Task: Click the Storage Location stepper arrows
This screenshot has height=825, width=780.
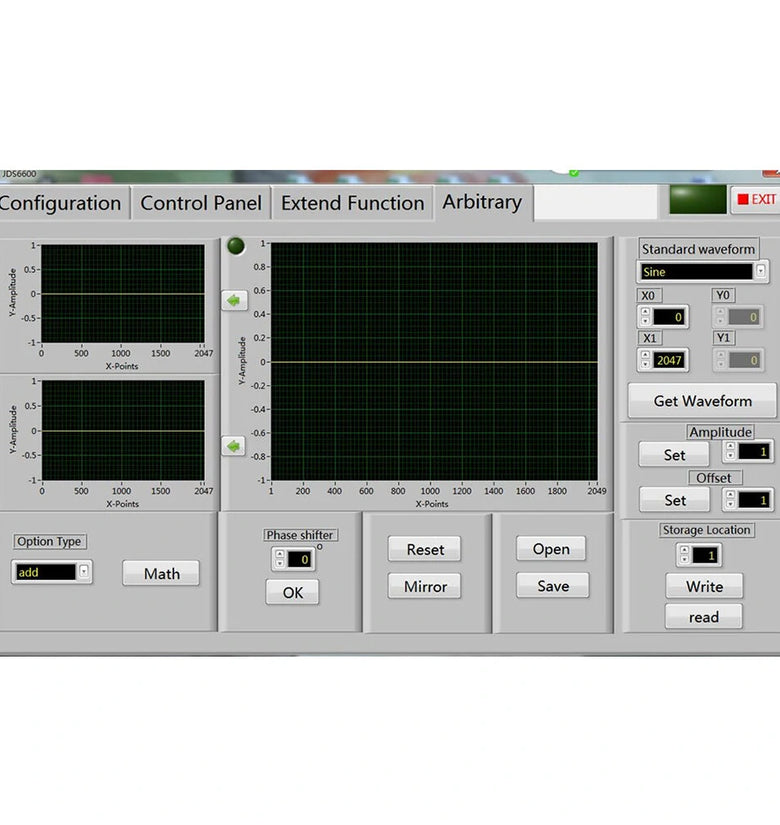Action: [684, 555]
